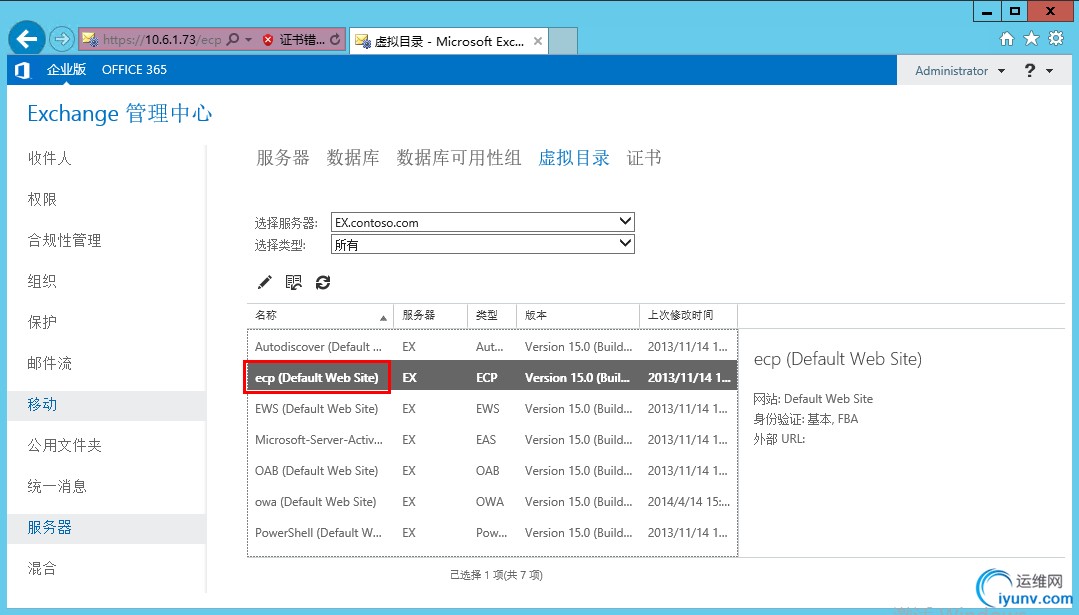Select the OAB (Default Web Site) row
Screen dimensions: 1079x615
coord(493,471)
